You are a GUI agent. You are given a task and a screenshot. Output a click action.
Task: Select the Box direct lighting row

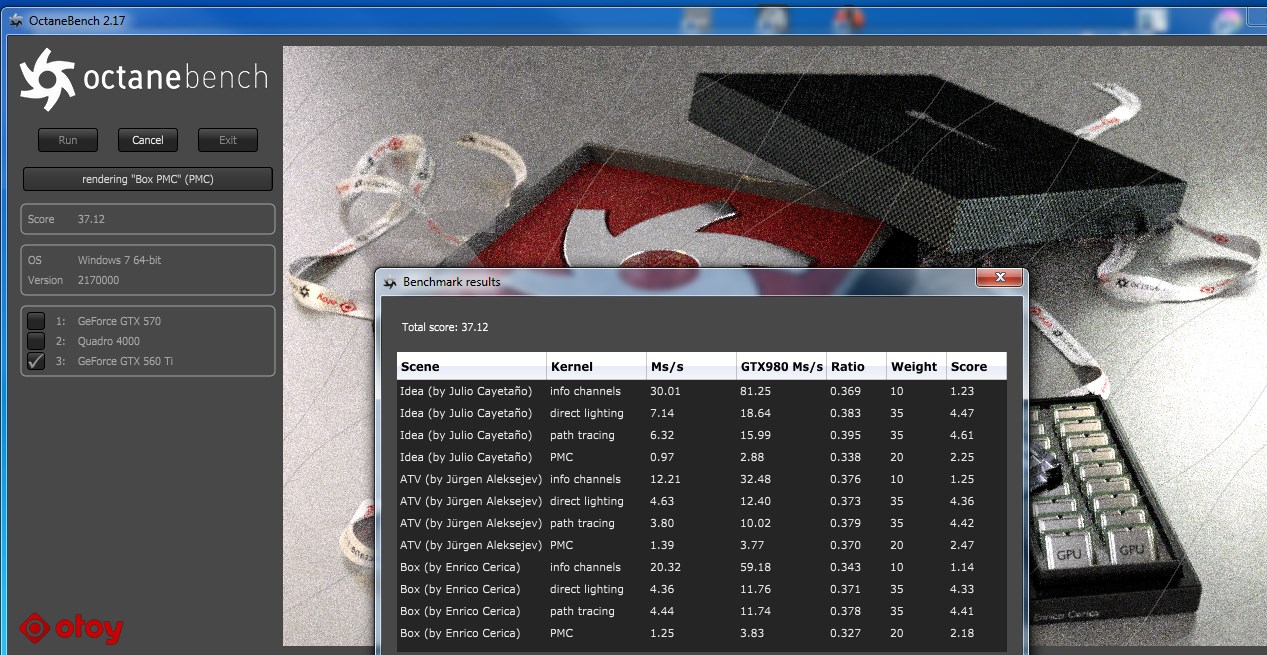701,589
